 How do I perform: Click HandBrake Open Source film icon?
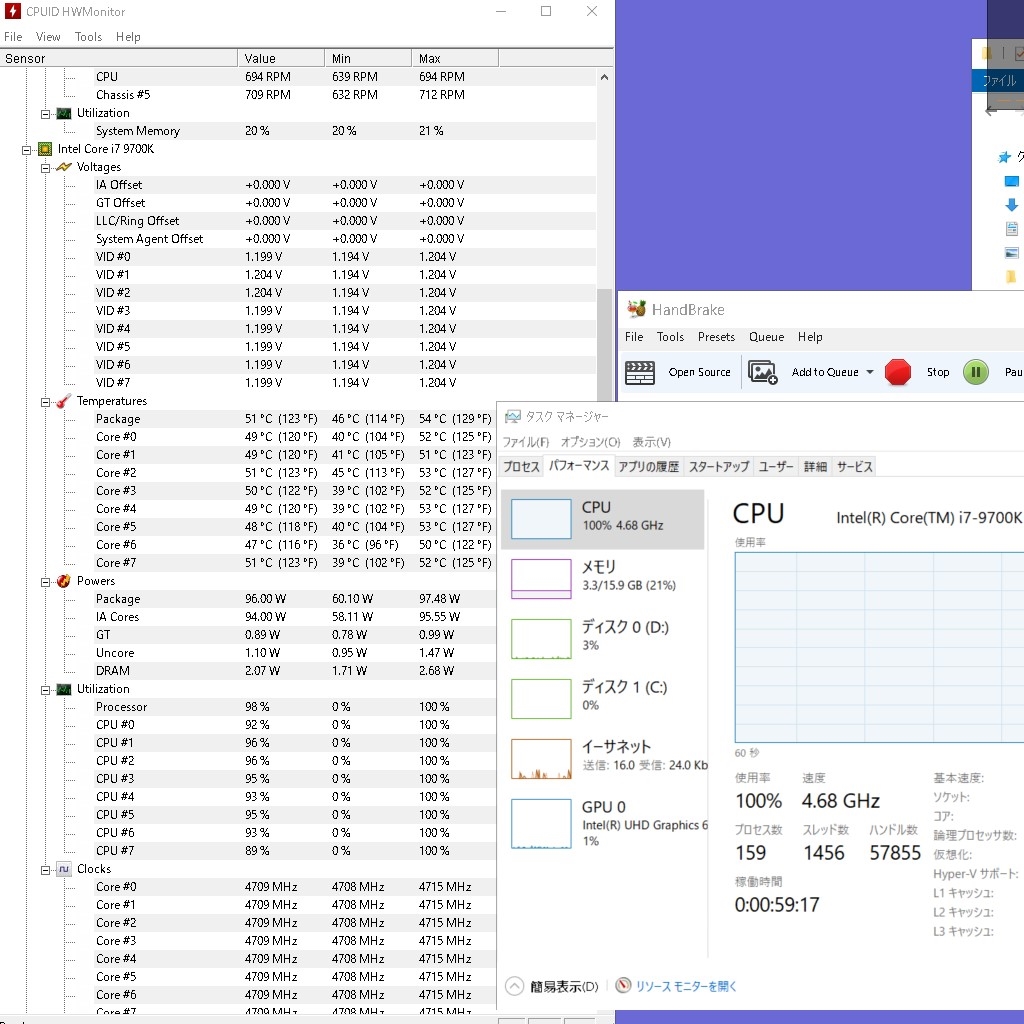[x=640, y=372]
